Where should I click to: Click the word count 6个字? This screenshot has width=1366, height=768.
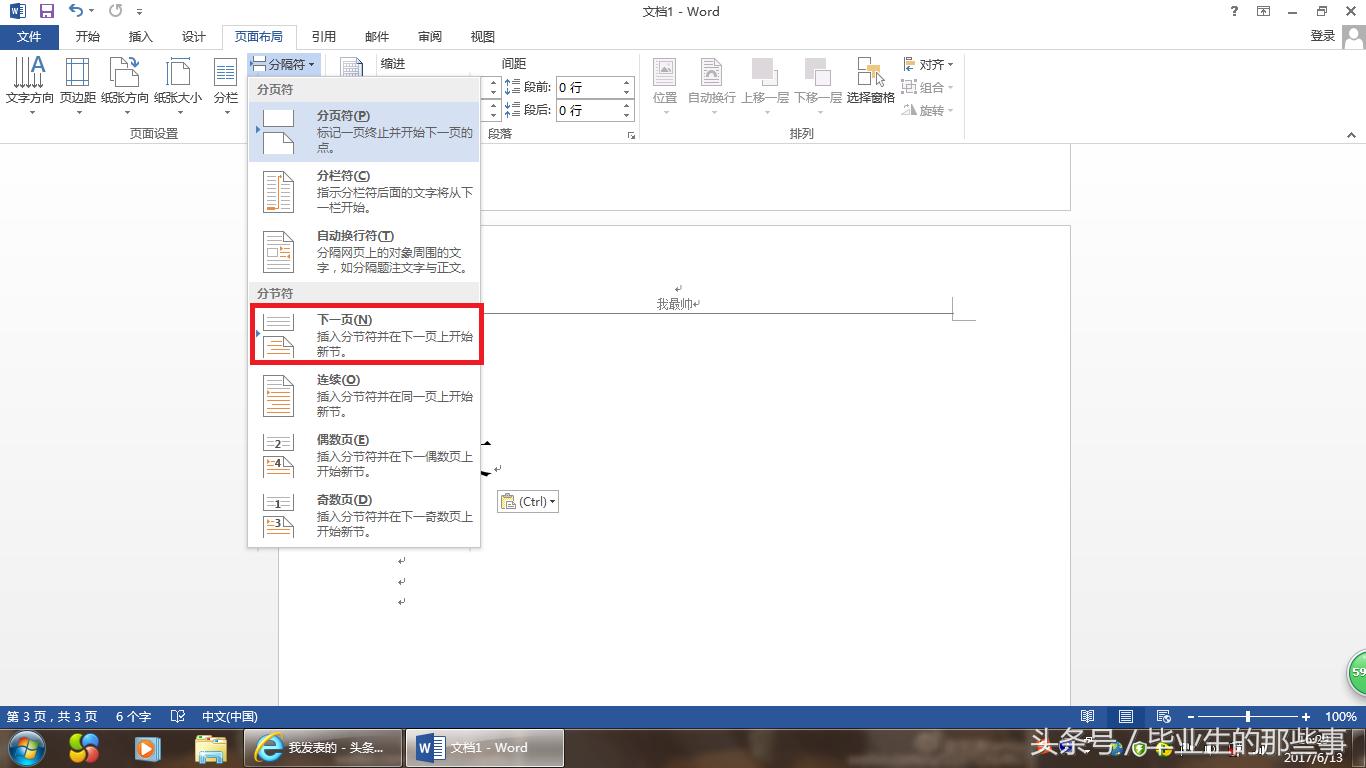[133, 717]
